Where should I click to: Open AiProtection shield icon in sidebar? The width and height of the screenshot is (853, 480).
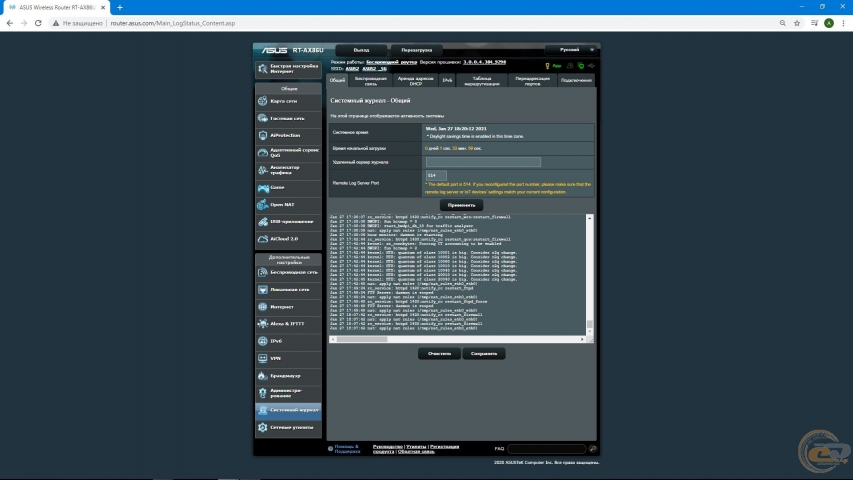click(x=263, y=136)
